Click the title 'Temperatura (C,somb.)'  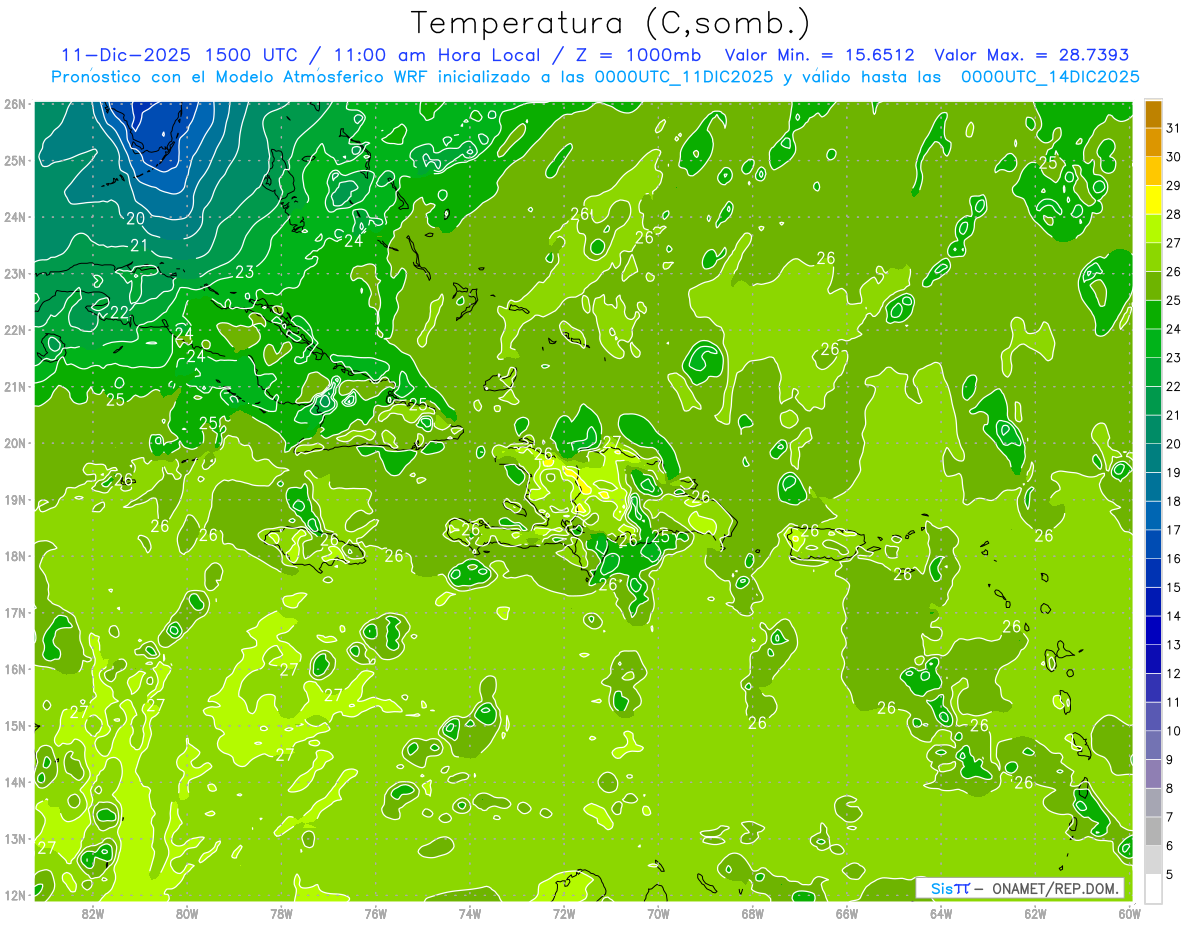point(610,23)
